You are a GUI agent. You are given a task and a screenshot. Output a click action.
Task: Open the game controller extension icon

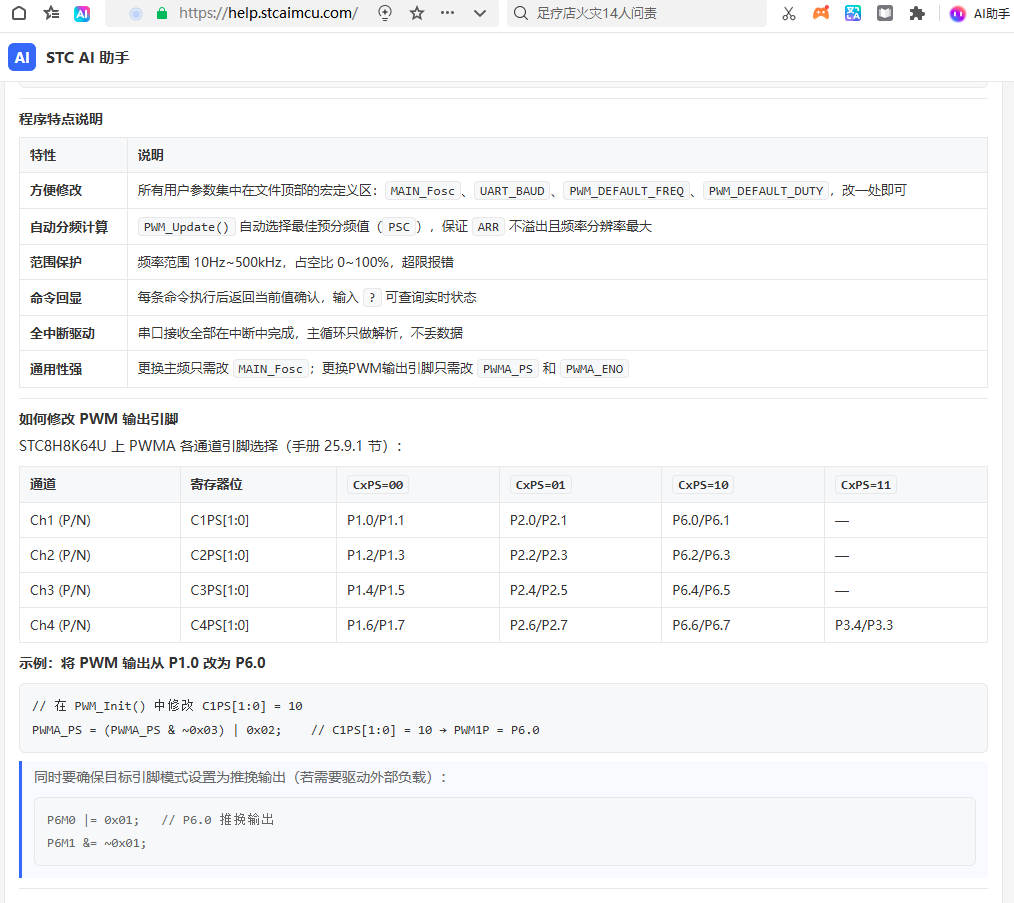coord(821,13)
